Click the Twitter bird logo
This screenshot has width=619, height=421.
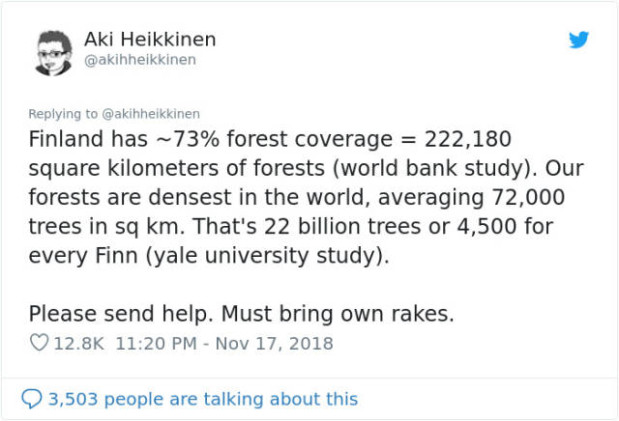pos(579,41)
